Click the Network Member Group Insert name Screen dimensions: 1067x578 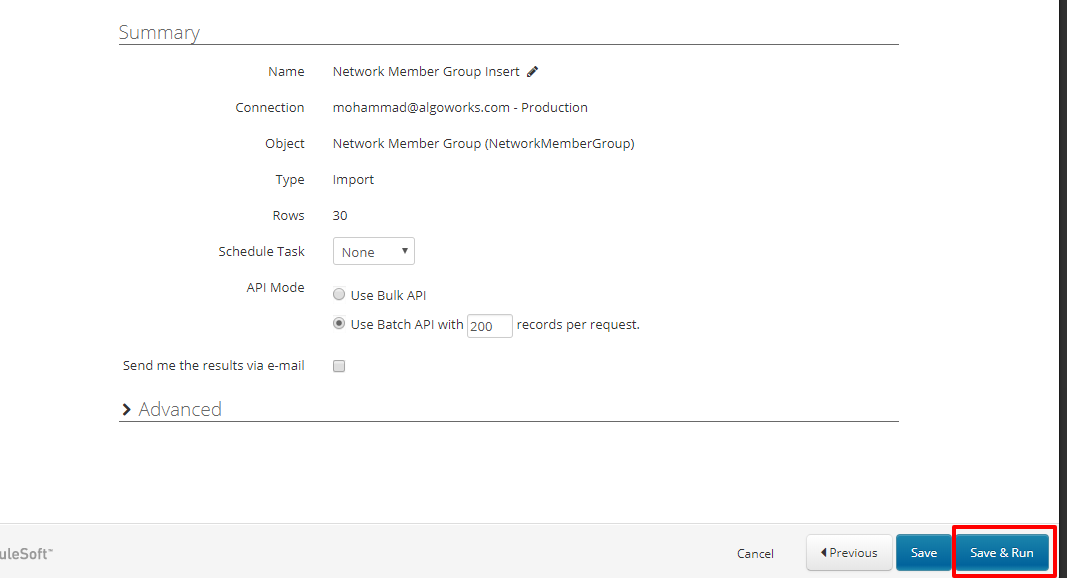[426, 71]
